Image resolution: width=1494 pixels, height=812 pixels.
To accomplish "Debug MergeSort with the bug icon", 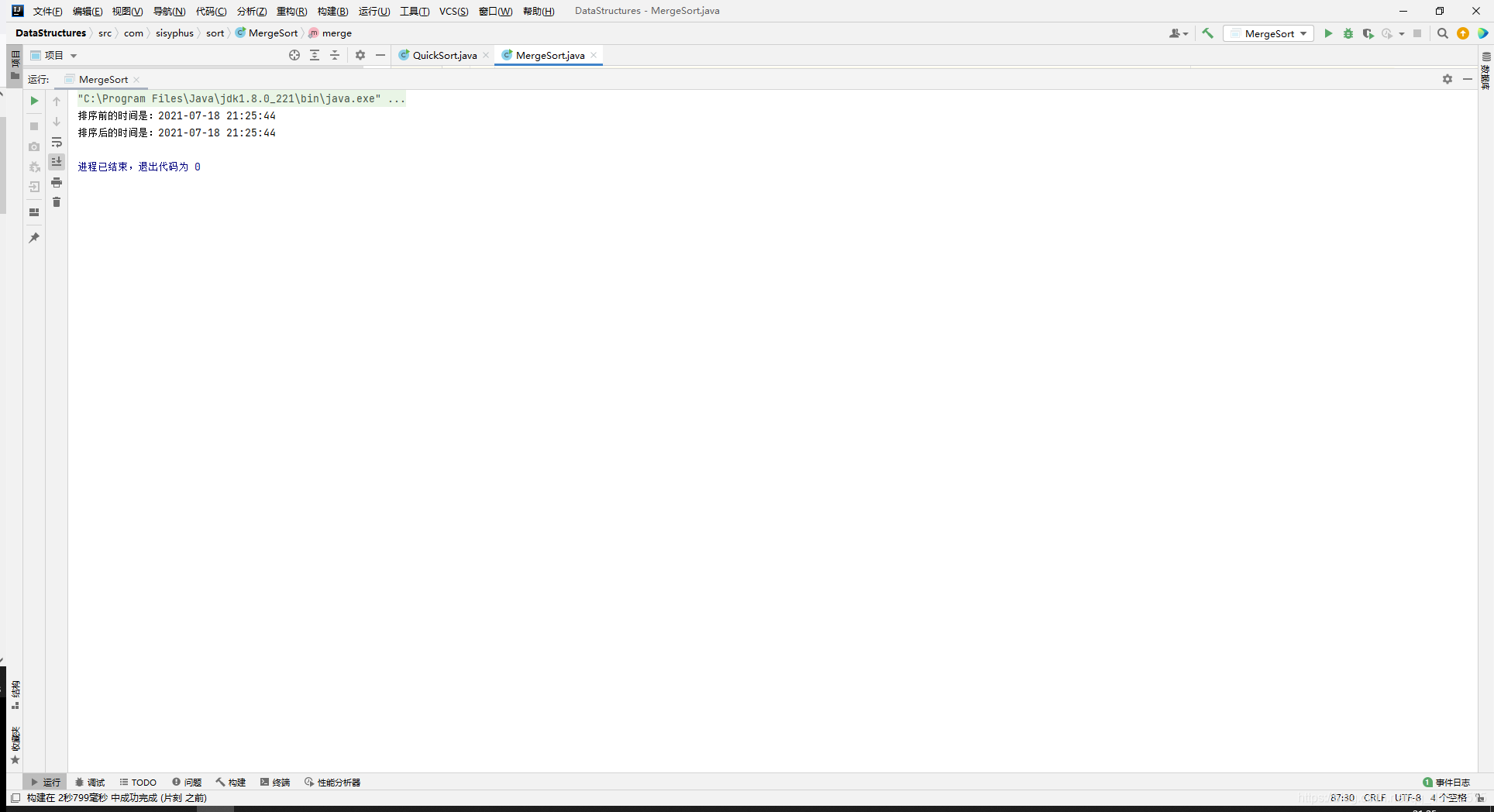I will click(x=1348, y=33).
